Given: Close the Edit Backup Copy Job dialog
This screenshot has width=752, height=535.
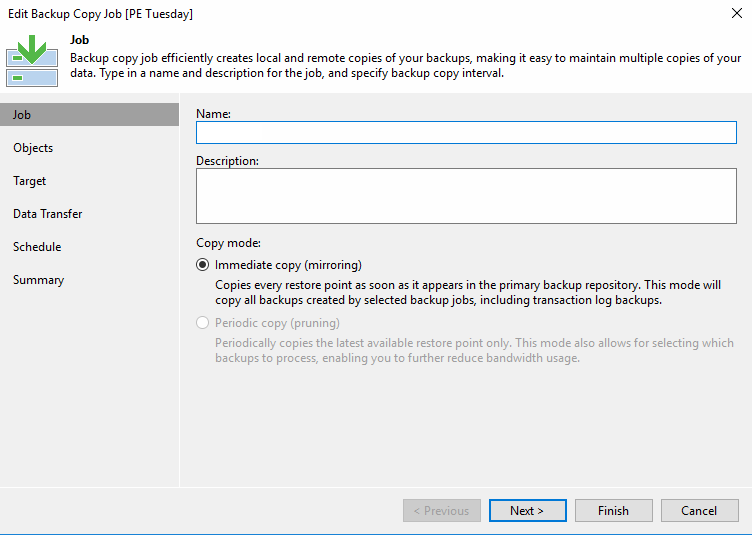Looking at the screenshot, I should (737, 13).
